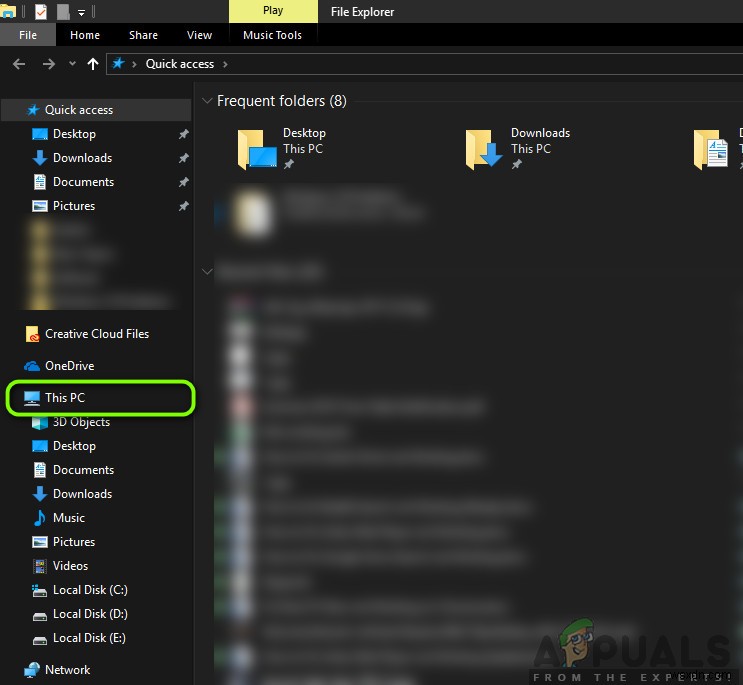The width and height of the screenshot is (743, 685).
Task: Click the Network globe icon
Action: (32, 670)
